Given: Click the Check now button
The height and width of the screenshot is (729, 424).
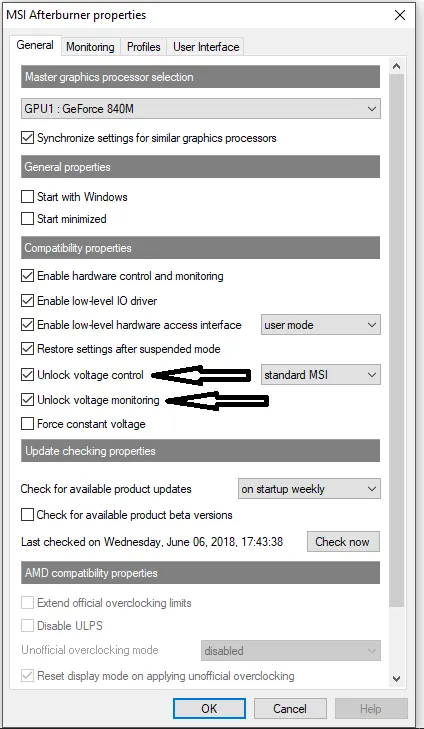Looking at the screenshot, I should pyautogui.click(x=343, y=542).
